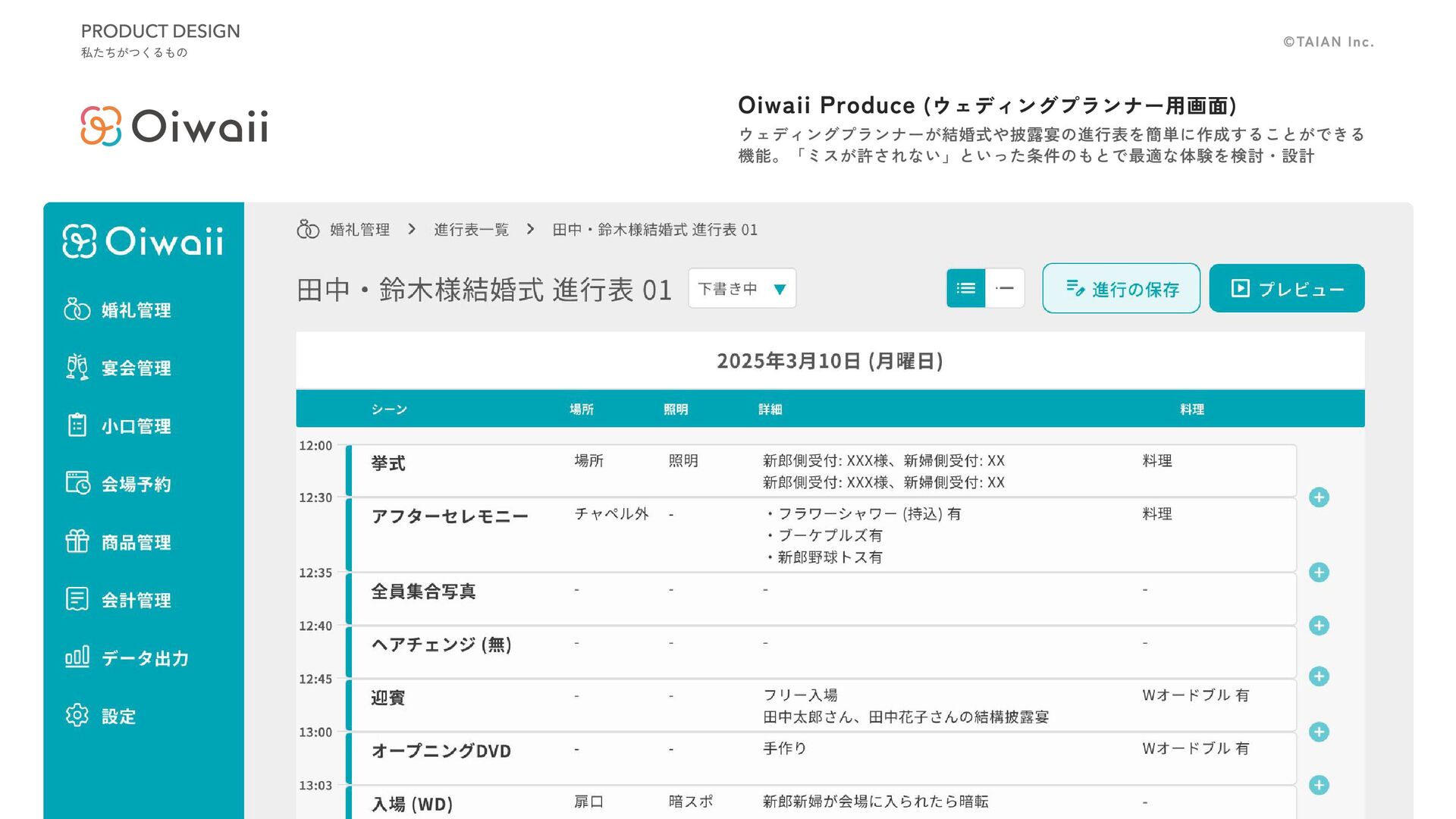The image size is (1456, 819).
Task: Click the 暗スポ lighting cell
Action: [x=691, y=802]
